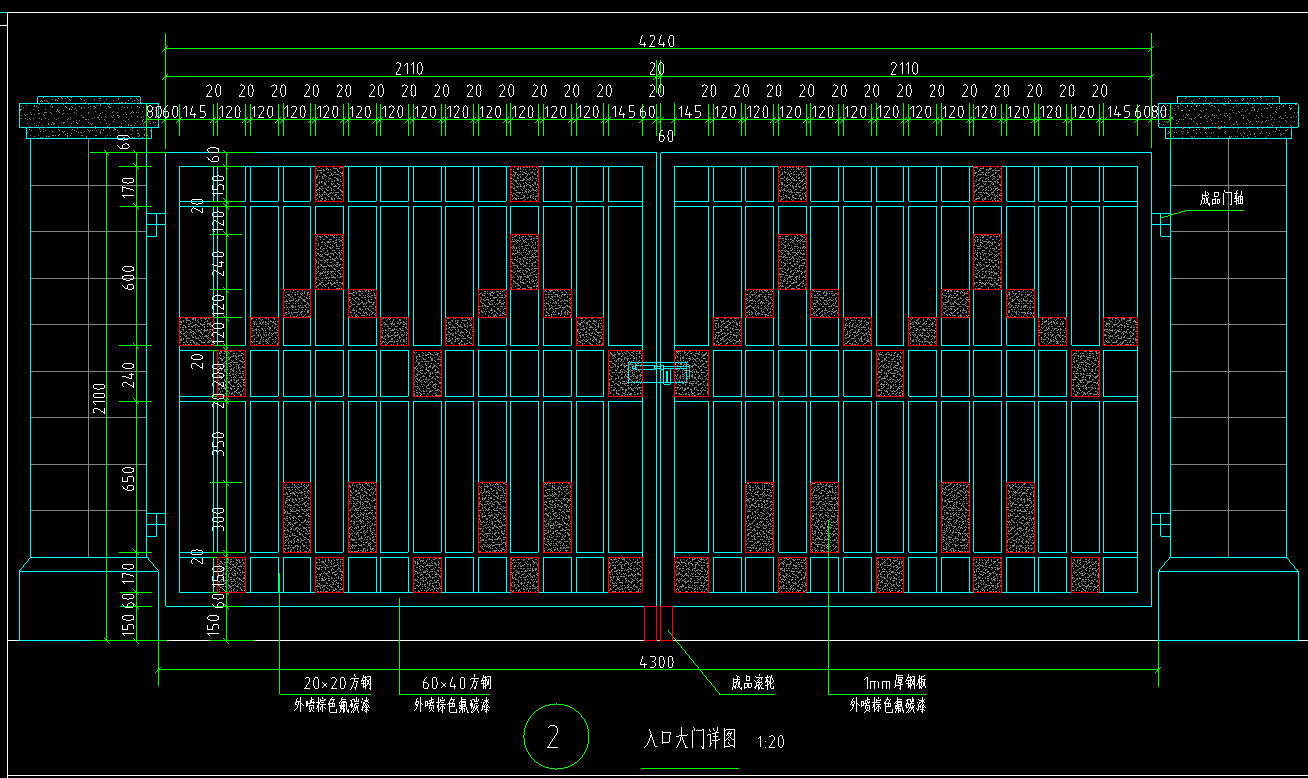
Task: Click the circled detail number 2
Action: (x=556, y=737)
